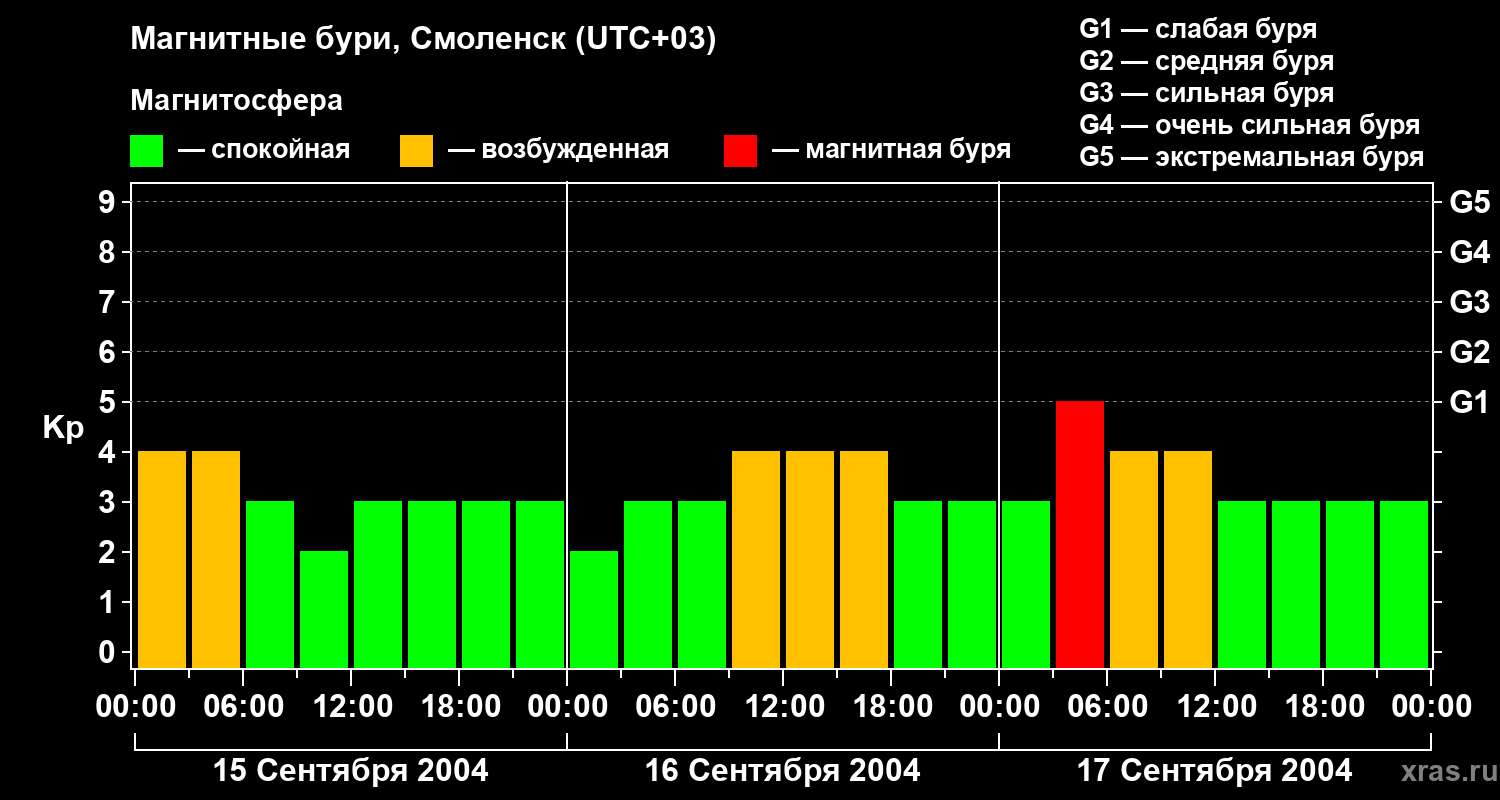This screenshot has height=800, width=1500.
Task: Select the red Kp 5 storm bar
Action: point(1080,534)
